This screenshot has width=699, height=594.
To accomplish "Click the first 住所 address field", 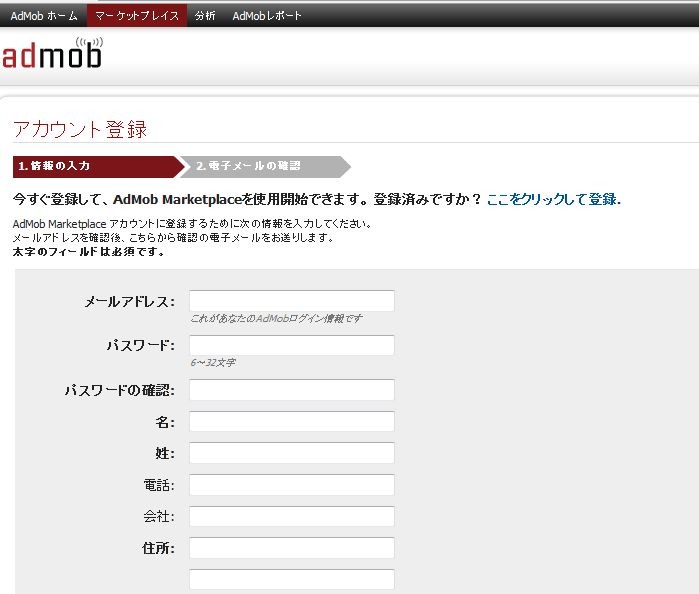I will pyautogui.click(x=291, y=548).
